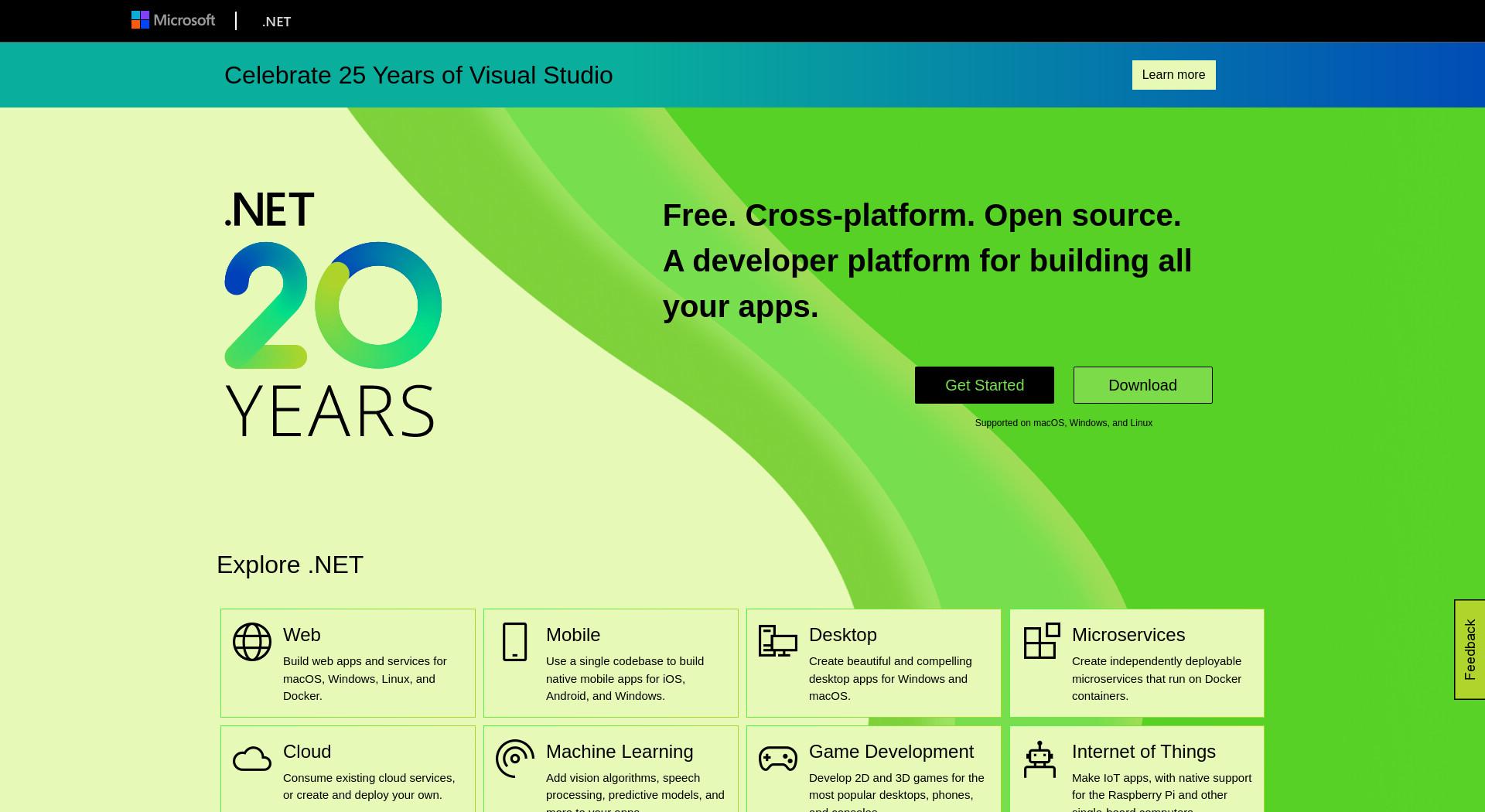
Task: Open the Desktop card title
Action: click(843, 635)
